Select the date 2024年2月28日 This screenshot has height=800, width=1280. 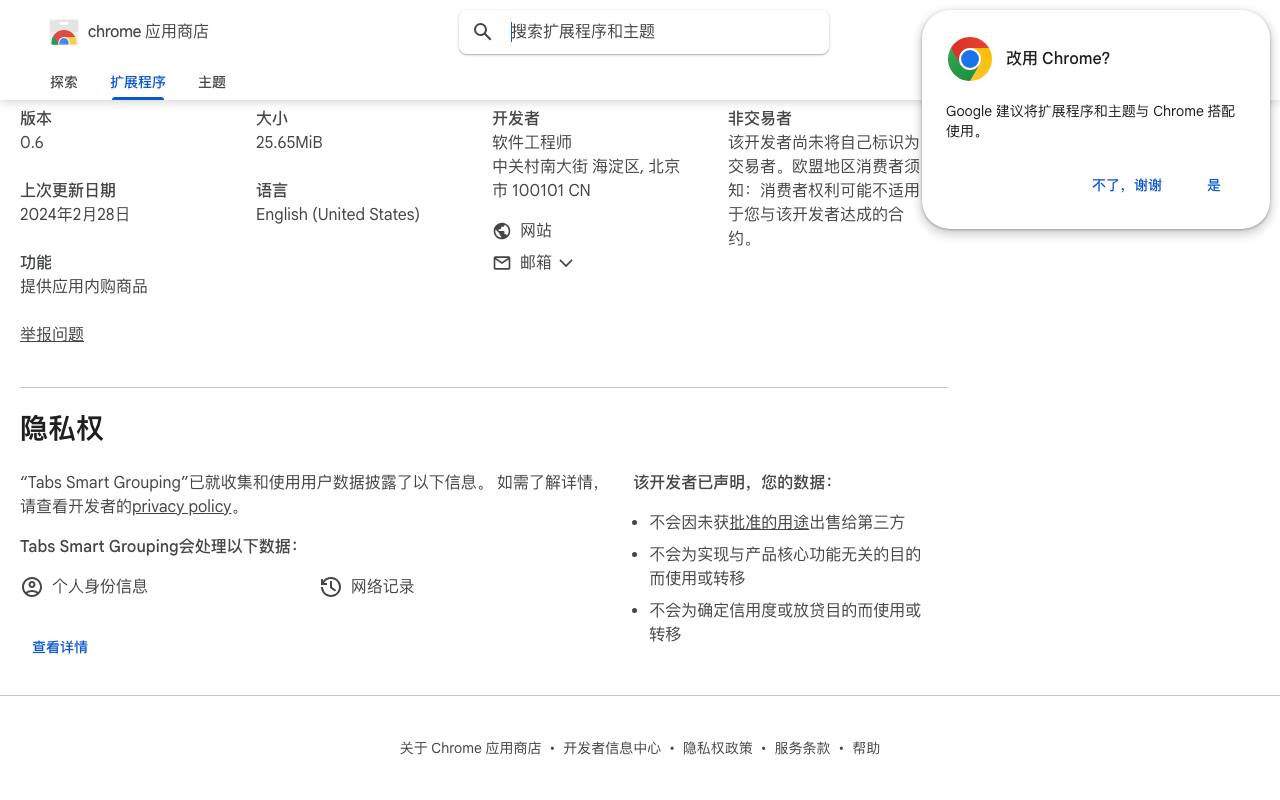75,215
